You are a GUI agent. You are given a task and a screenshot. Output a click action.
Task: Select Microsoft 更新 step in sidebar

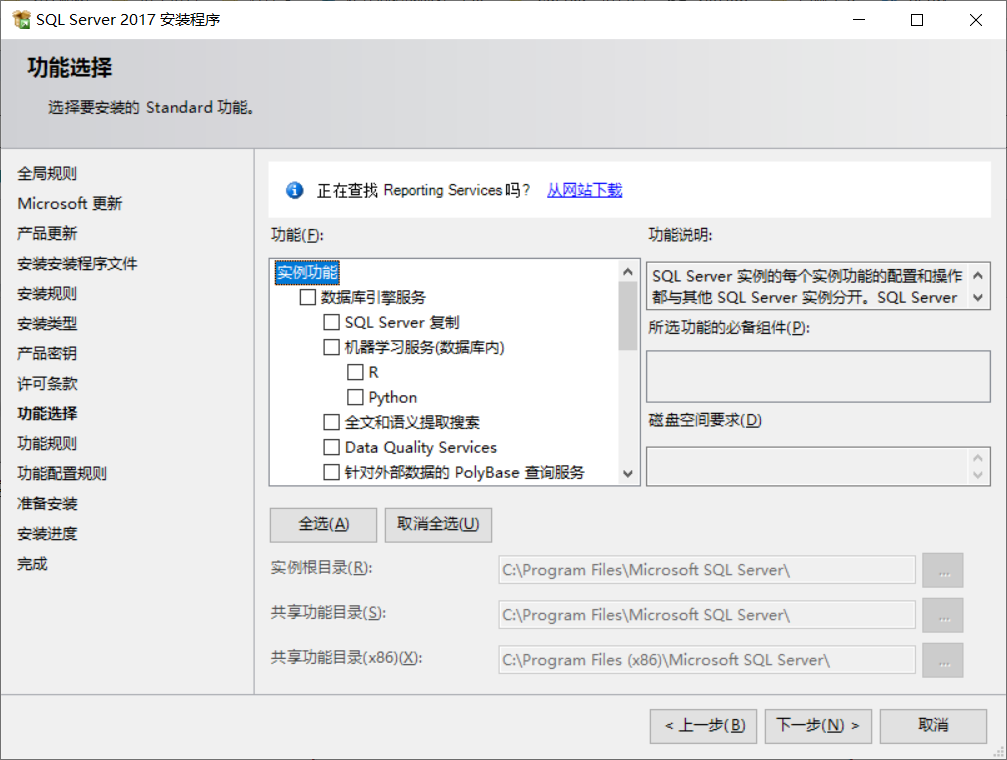tap(69, 204)
